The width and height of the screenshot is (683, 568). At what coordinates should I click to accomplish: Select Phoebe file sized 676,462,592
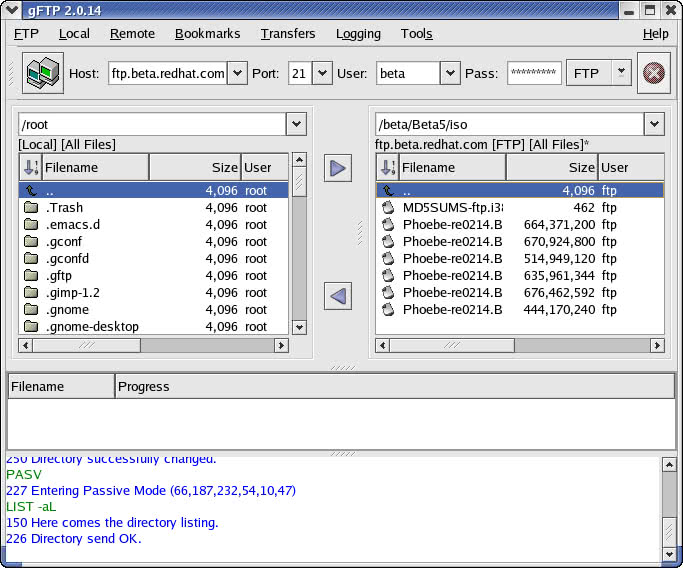coord(520,292)
